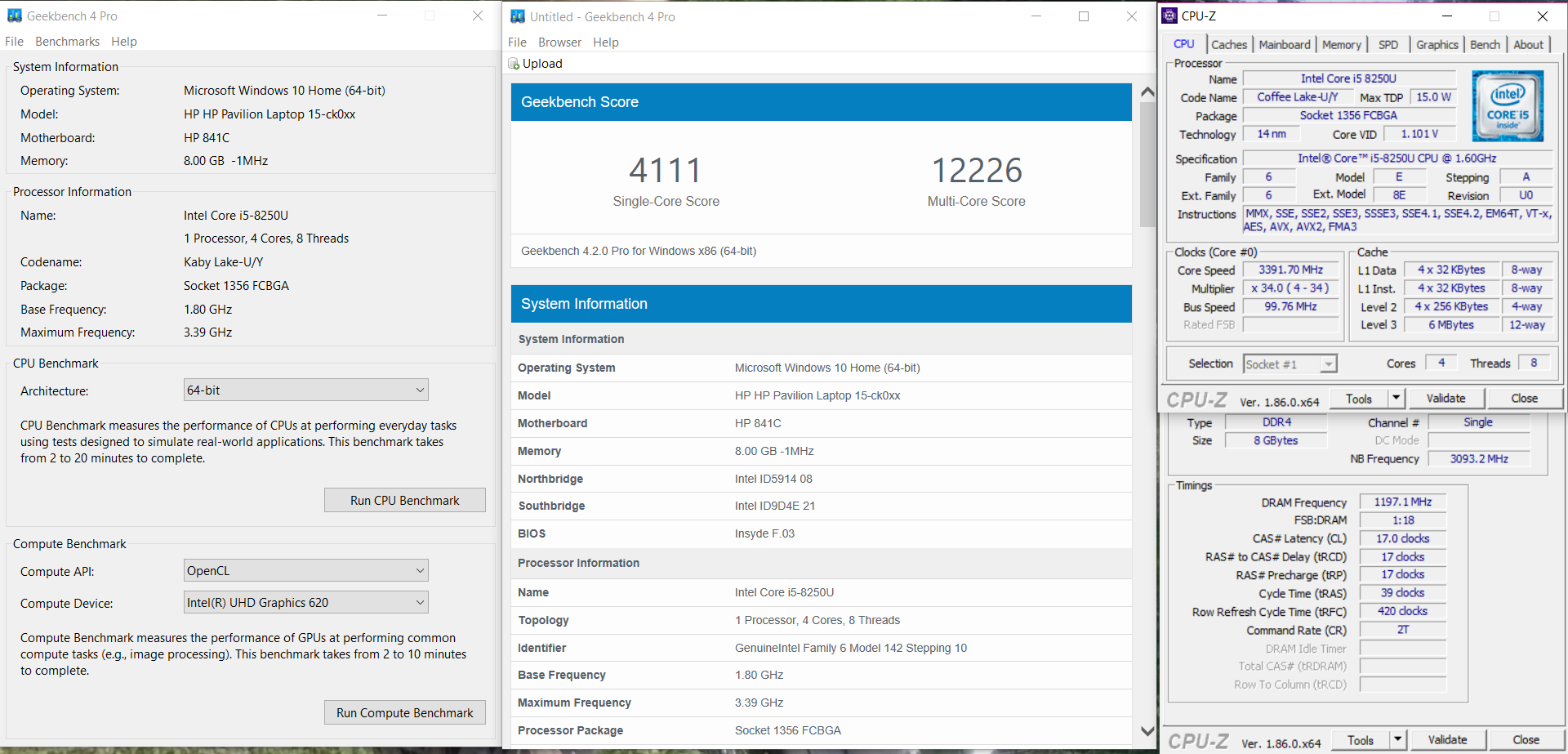Click scrollbar down arrow in results window

pyautogui.click(x=1147, y=731)
